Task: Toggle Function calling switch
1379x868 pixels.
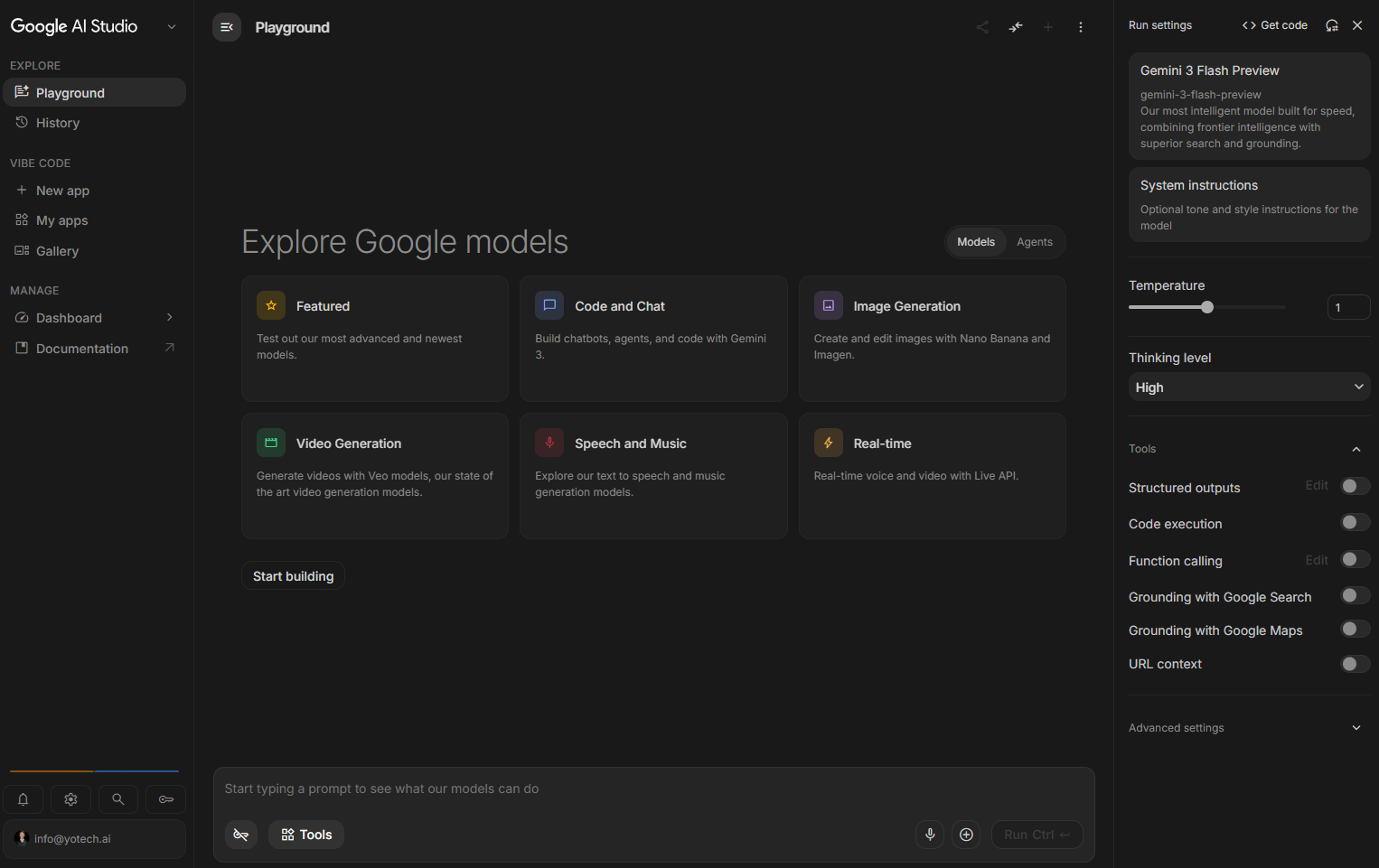Action: coord(1355,559)
